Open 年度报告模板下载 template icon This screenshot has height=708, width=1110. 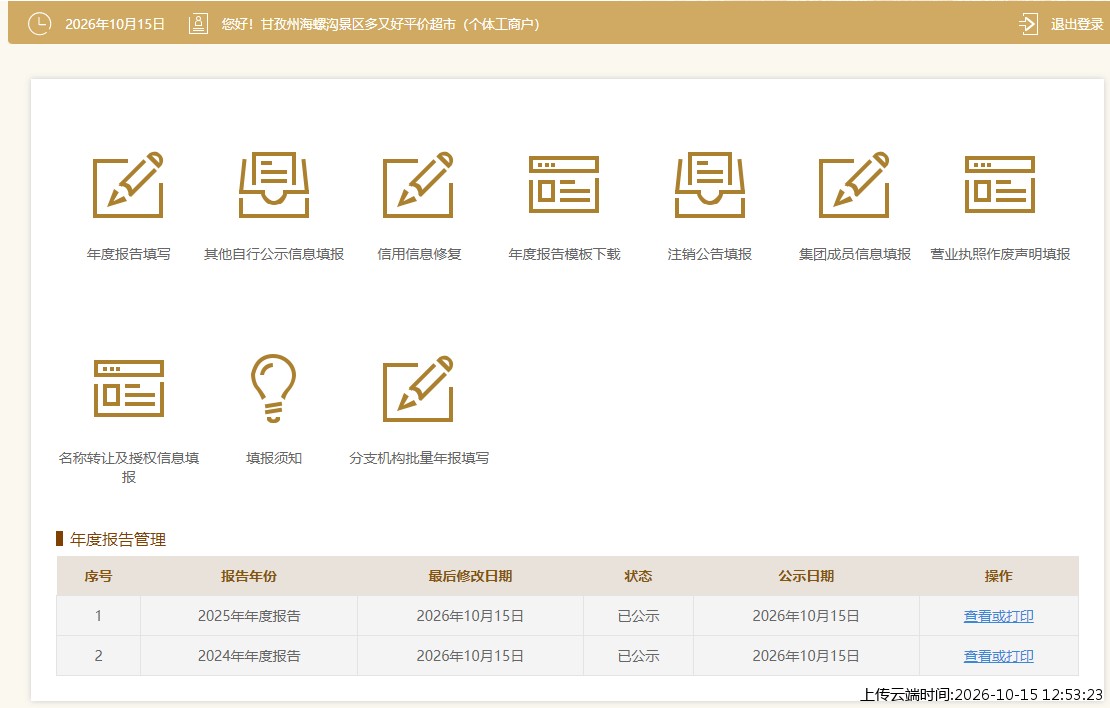pos(564,184)
